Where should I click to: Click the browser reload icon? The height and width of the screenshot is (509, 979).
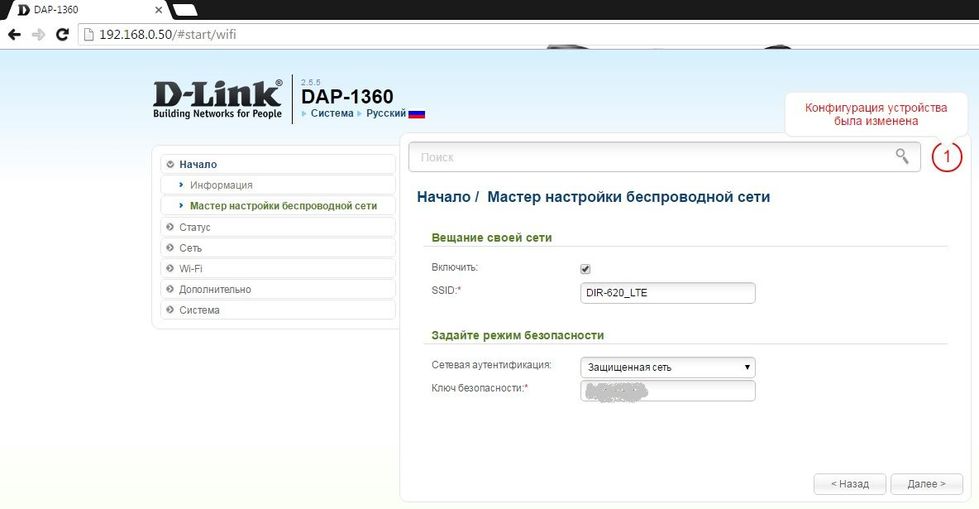pyautogui.click(x=62, y=34)
